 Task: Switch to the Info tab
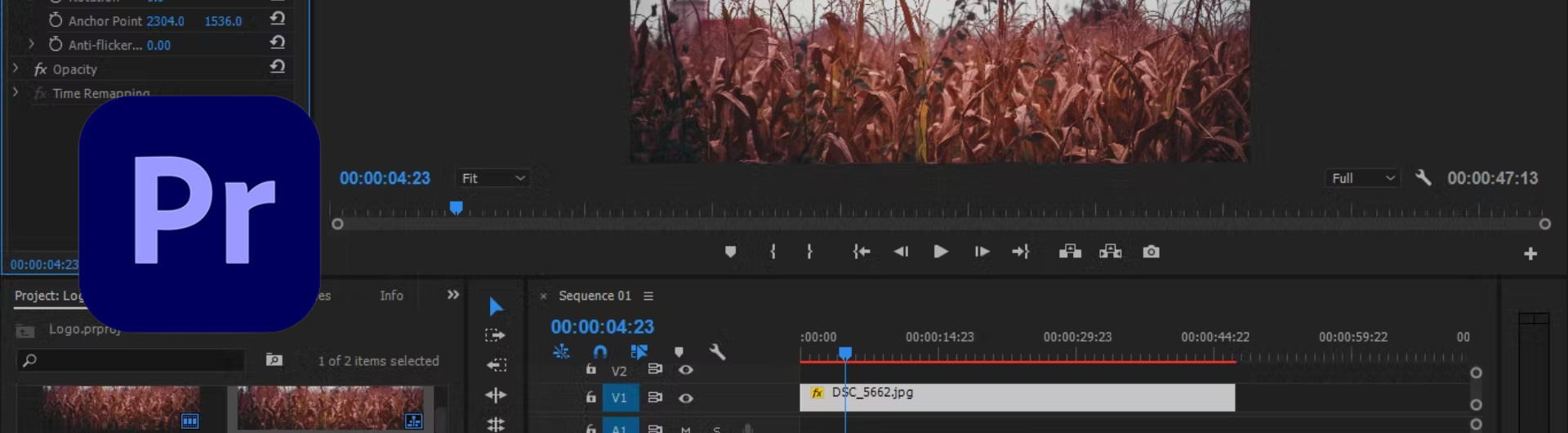tap(391, 296)
